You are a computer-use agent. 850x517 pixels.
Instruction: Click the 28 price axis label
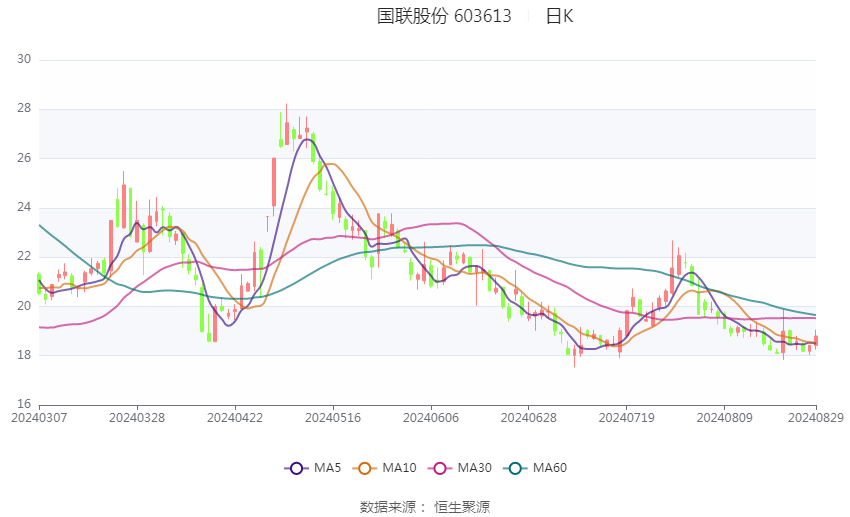tap(24, 108)
